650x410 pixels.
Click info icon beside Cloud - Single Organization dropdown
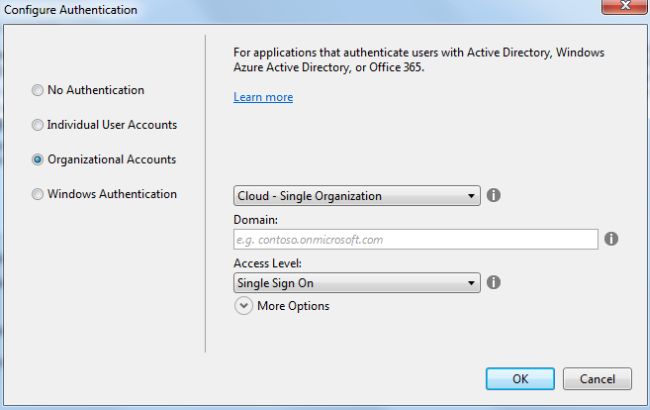click(493, 196)
